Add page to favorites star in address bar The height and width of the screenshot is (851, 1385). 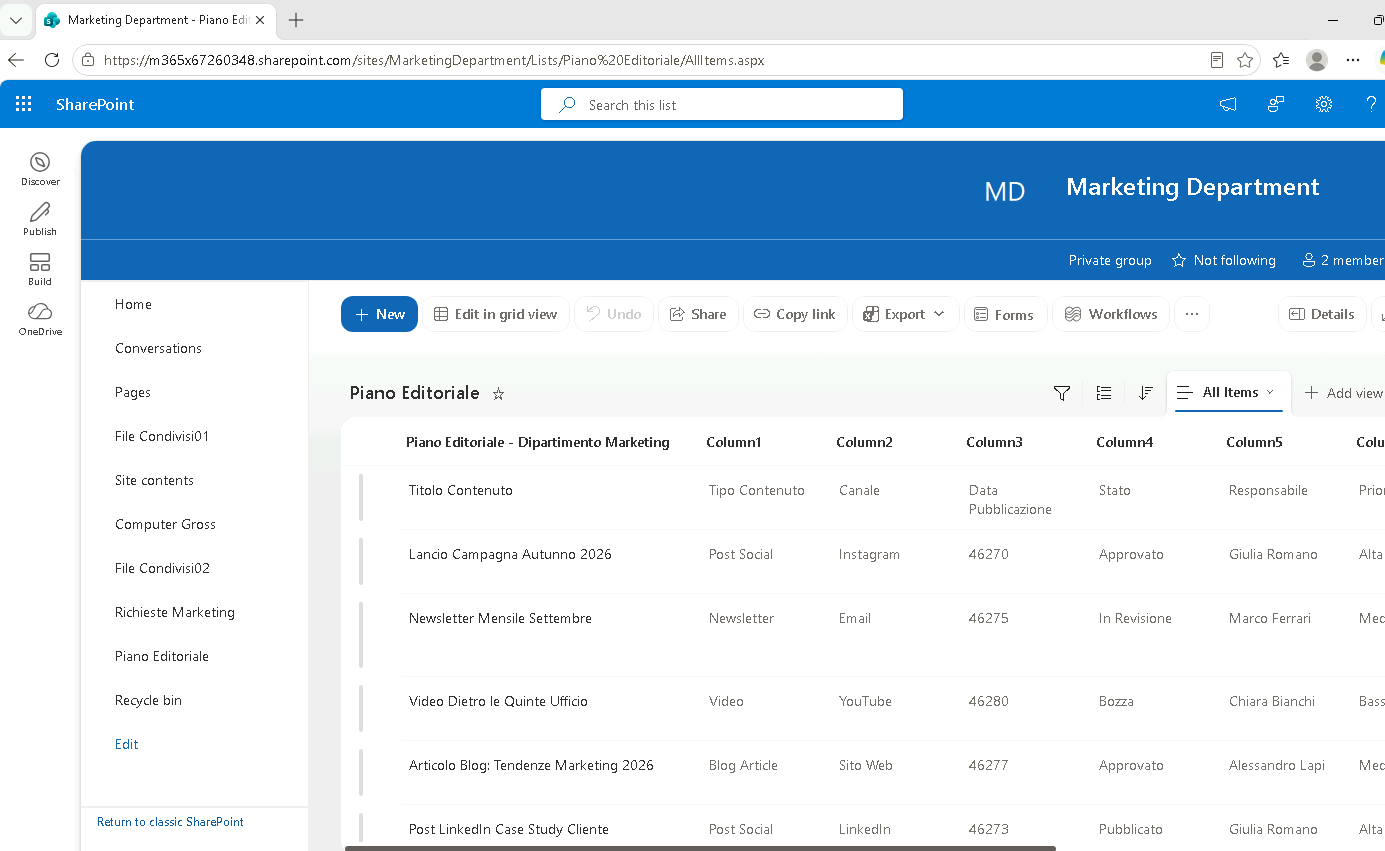pyautogui.click(x=1245, y=60)
